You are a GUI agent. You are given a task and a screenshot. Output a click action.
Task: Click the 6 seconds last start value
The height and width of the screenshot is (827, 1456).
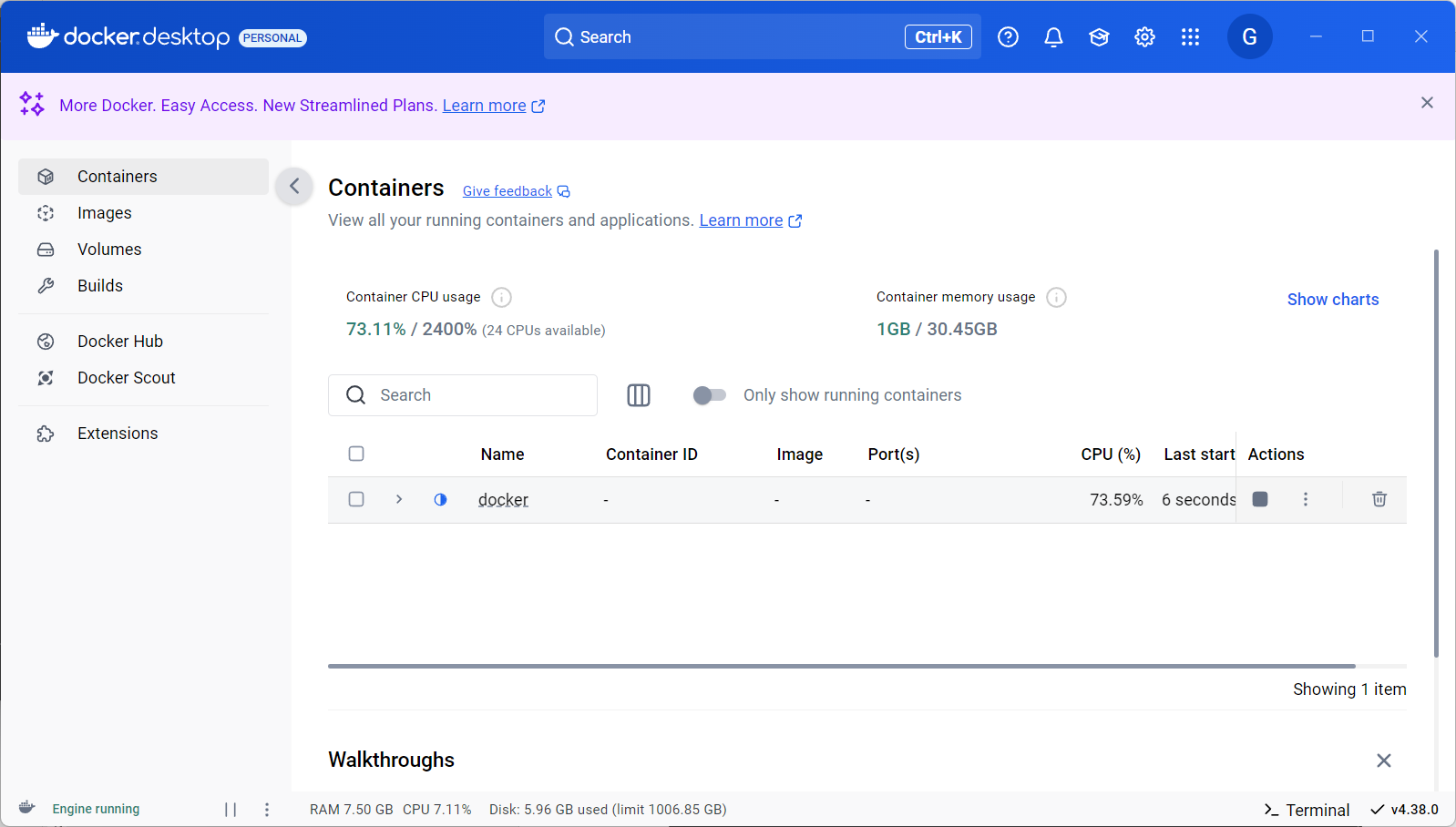click(1198, 500)
